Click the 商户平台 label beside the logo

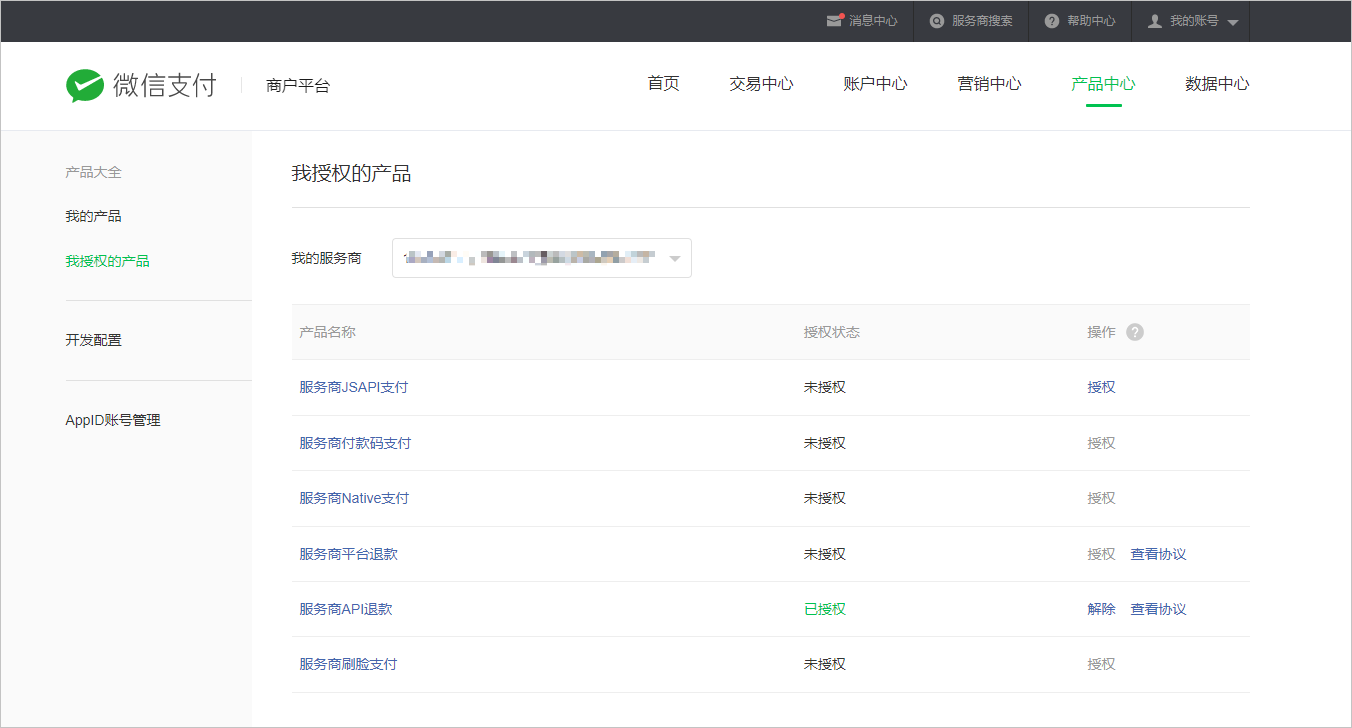298,86
